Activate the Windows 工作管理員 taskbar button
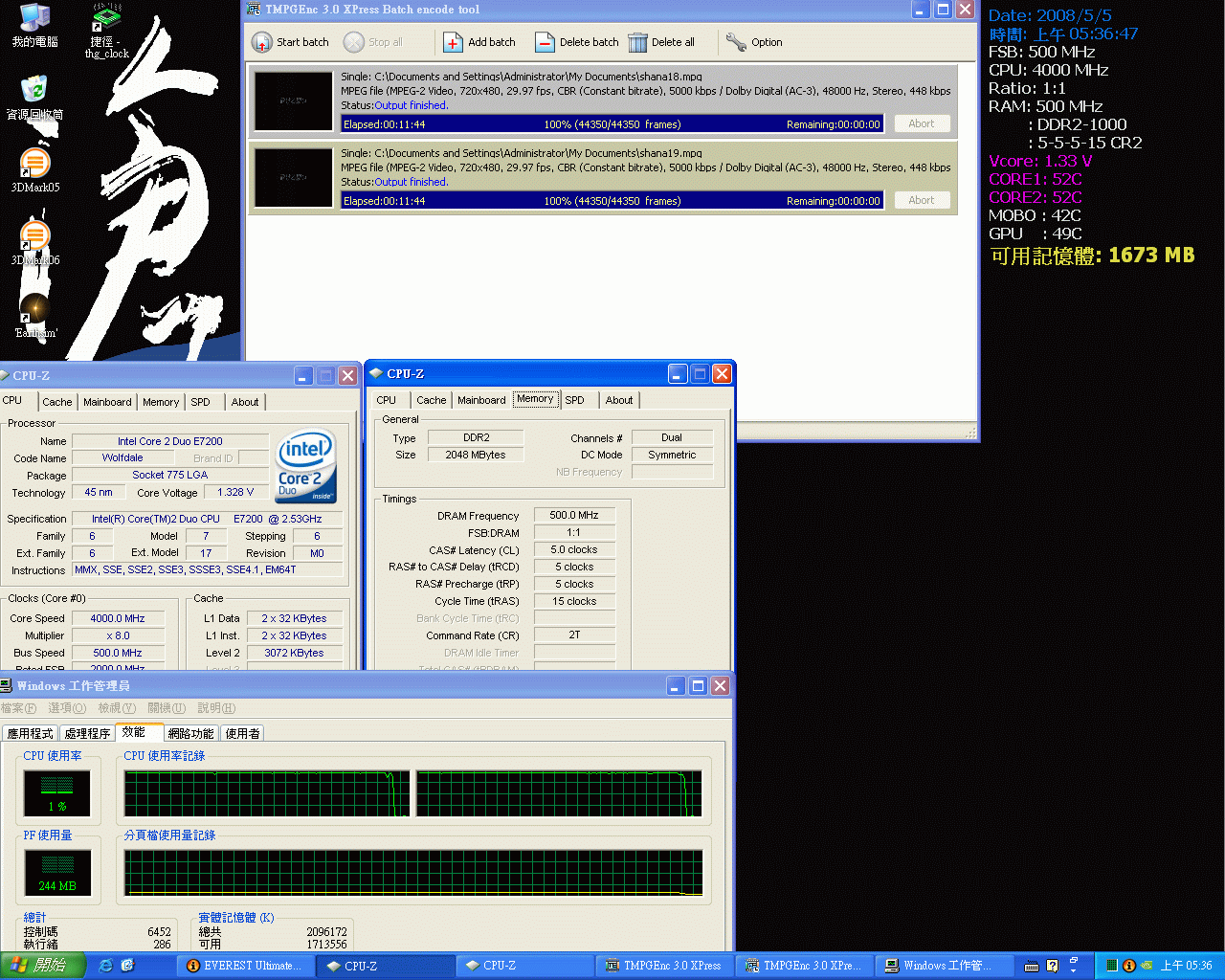The image size is (1225, 980). click(942, 966)
